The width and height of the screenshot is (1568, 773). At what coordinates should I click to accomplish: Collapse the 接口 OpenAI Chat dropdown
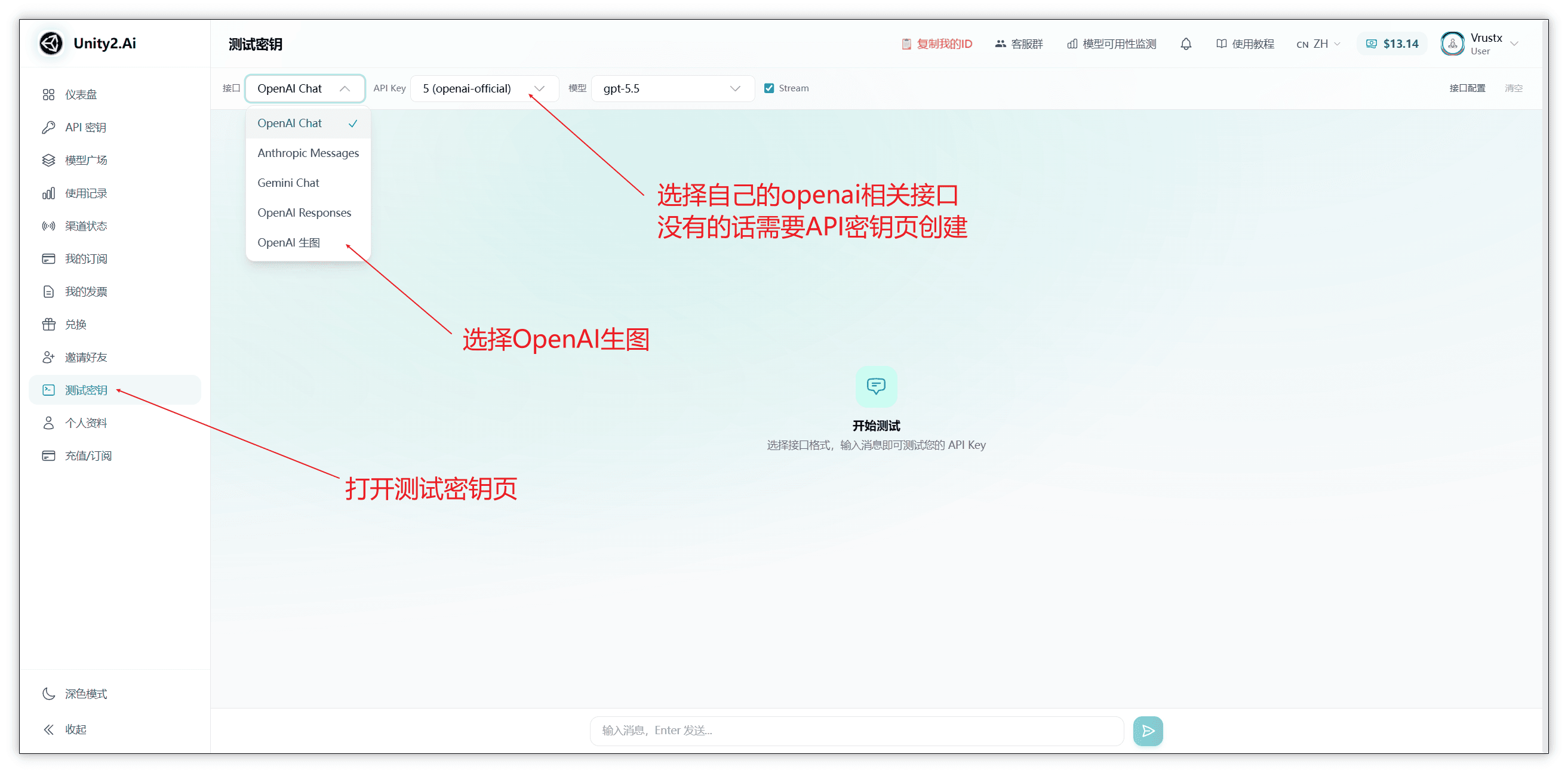pyautogui.click(x=305, y=88)
